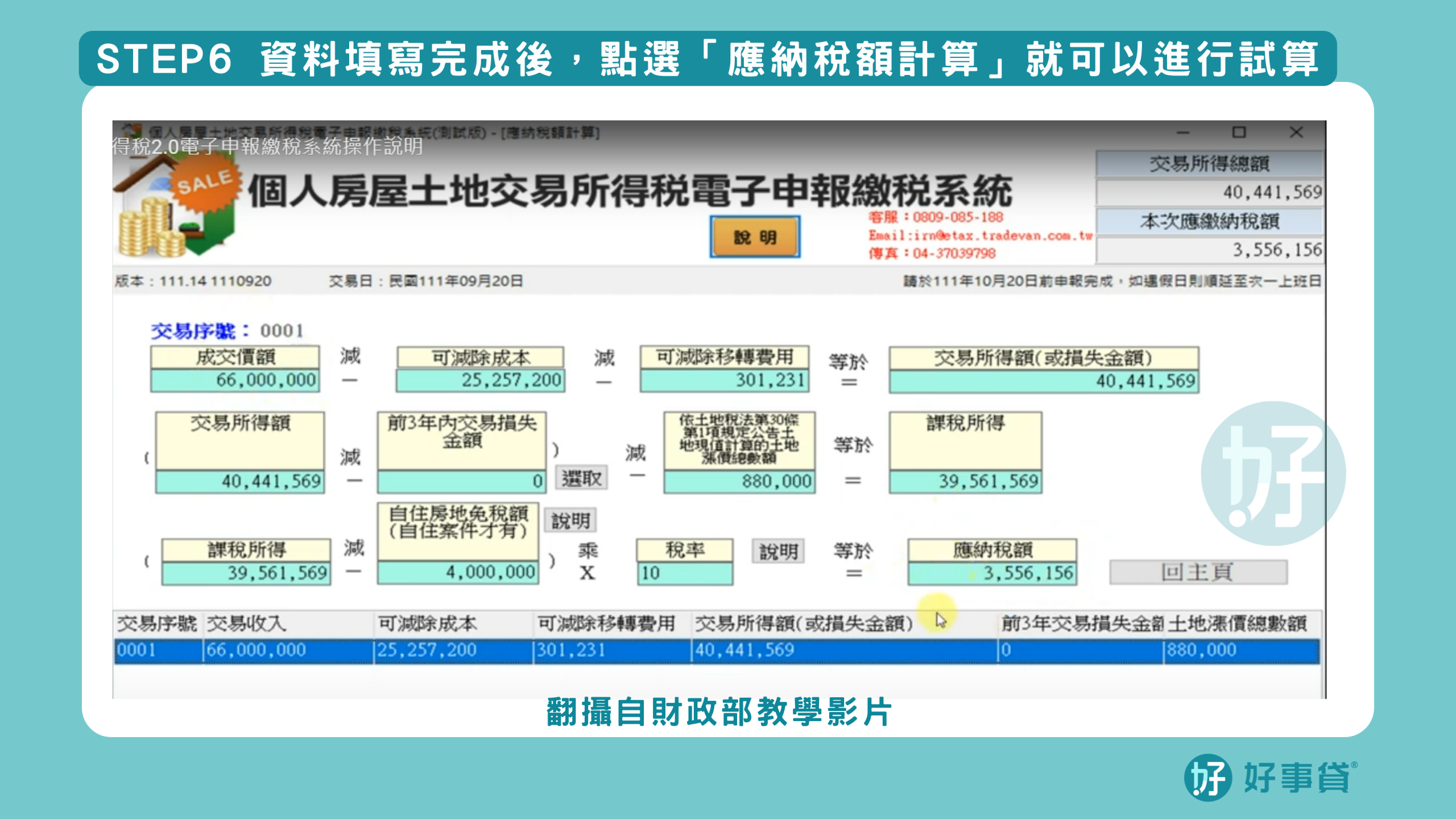Click the land value increase field 880,000
The image size is (1456, 819).
pyautogui.click(x=739, y=481)
